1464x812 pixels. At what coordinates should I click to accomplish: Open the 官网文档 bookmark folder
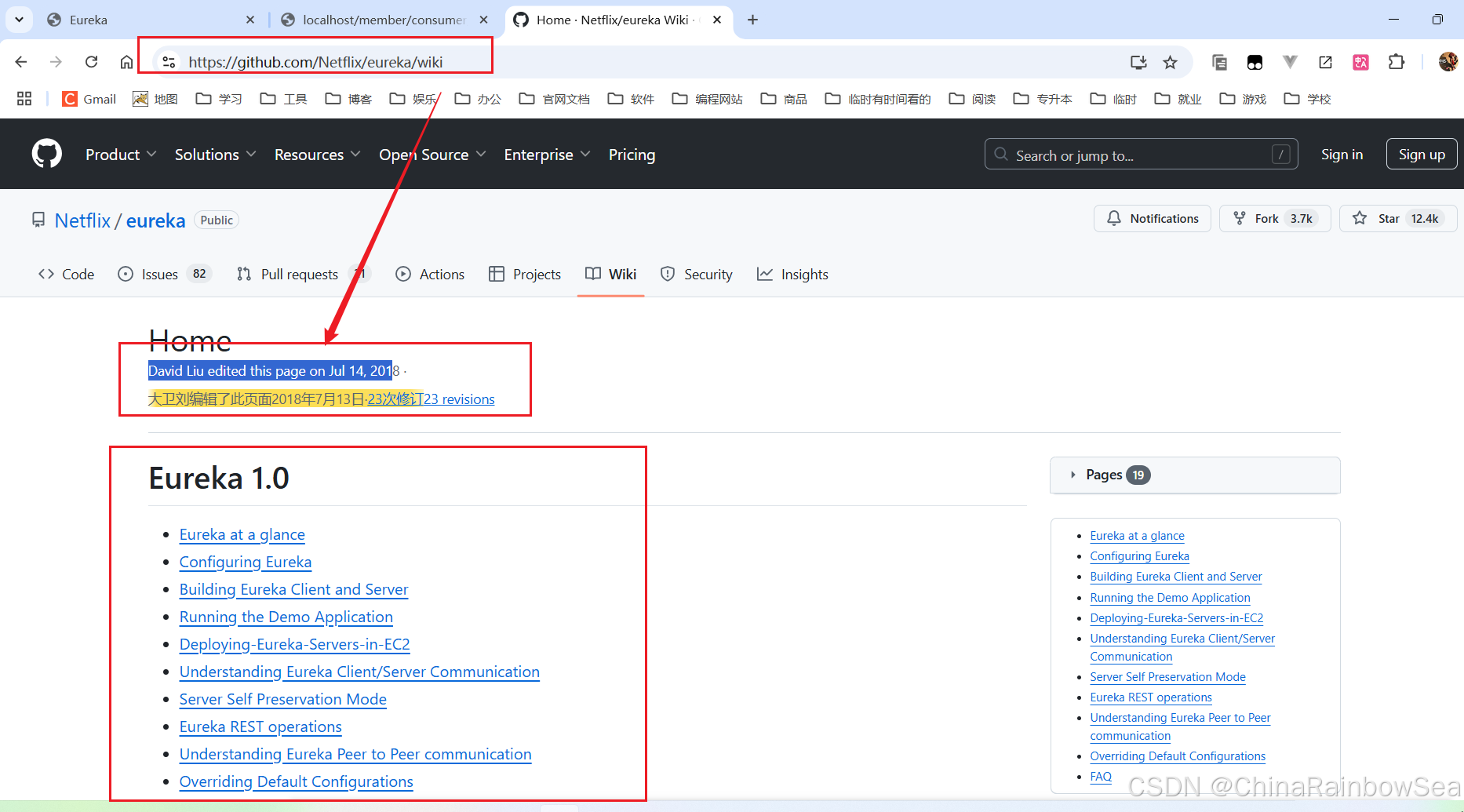tap(555, 99)
